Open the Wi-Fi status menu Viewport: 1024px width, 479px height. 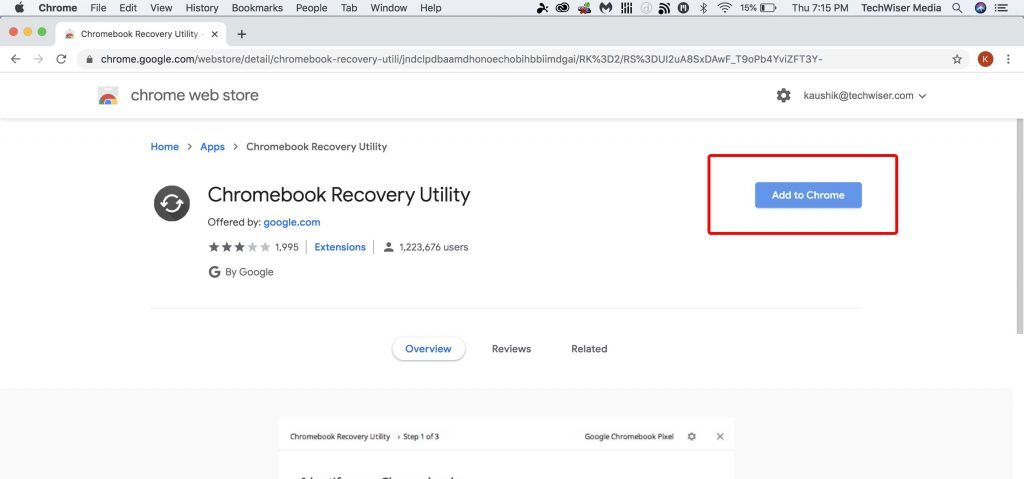pos(724,8)
